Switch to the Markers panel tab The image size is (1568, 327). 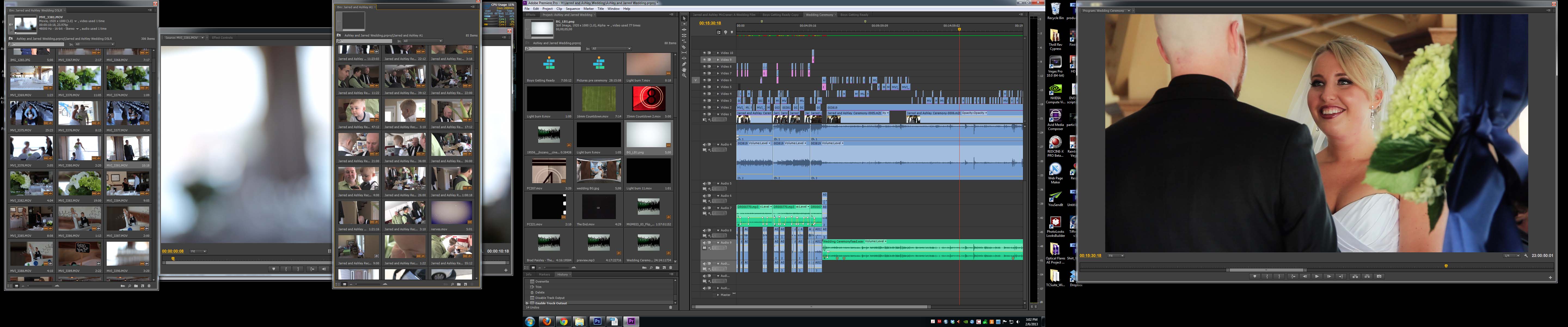[x=545, y=275]
